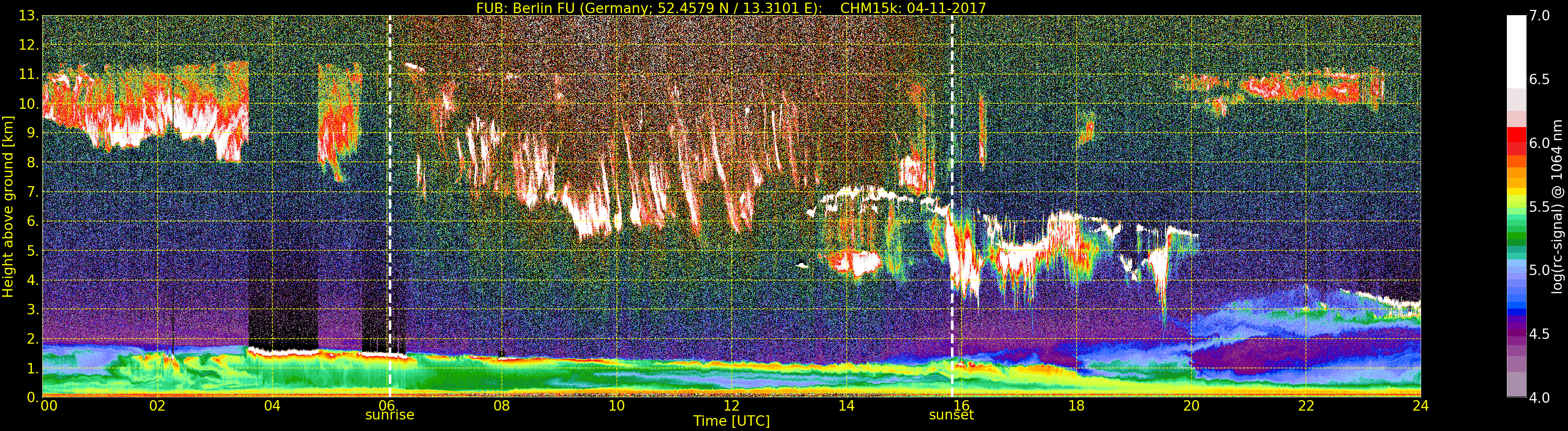
Task: Click the white top segment of the colorbar
Action: click(x=1516, y=52)
